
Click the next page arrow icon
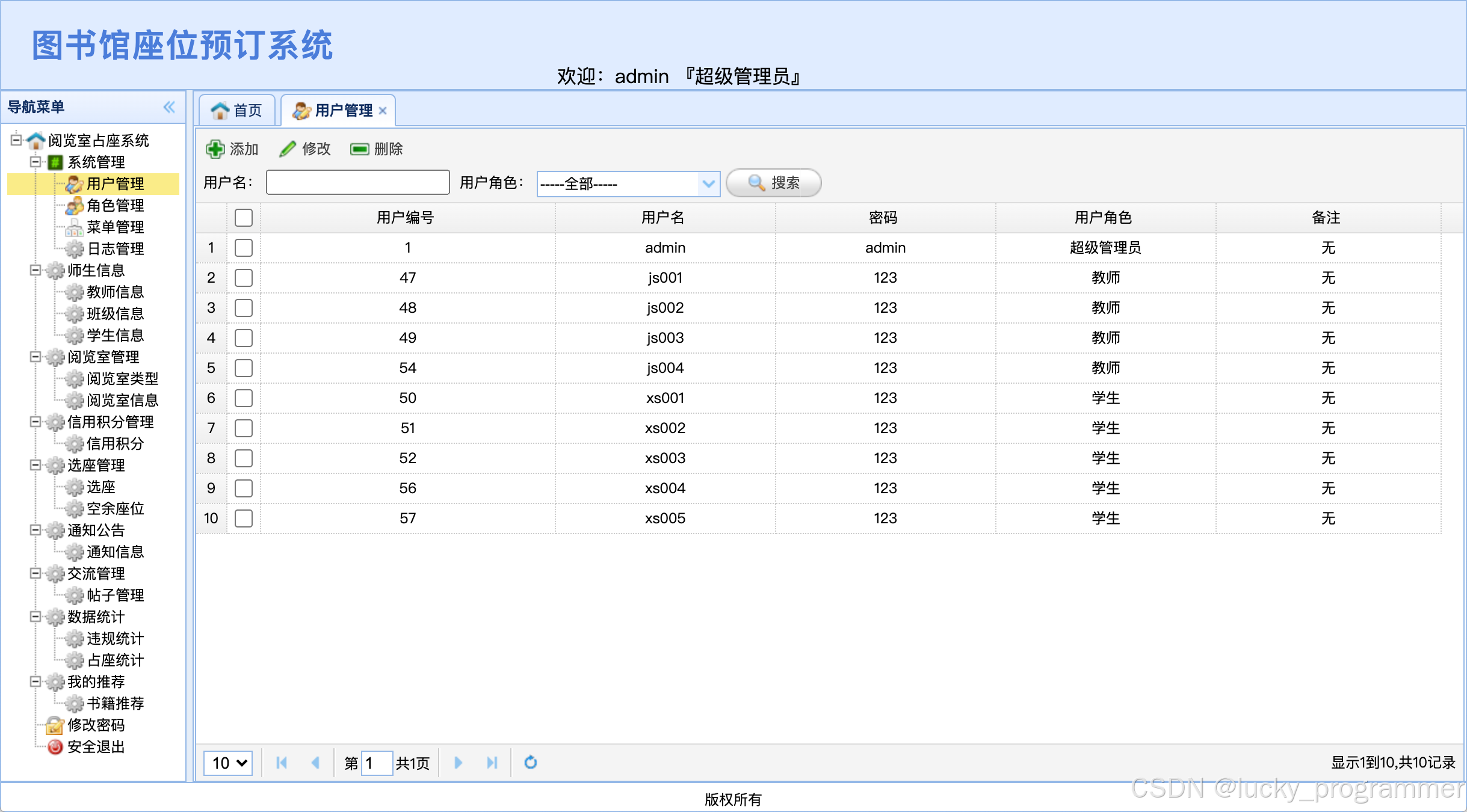(x=458, y=763)
